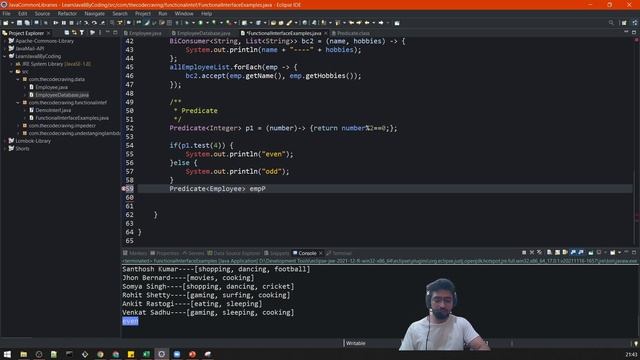Click the Eclipse icon in the taskbar
This screenshot has height=360, width=640.
tap(162, 354)
